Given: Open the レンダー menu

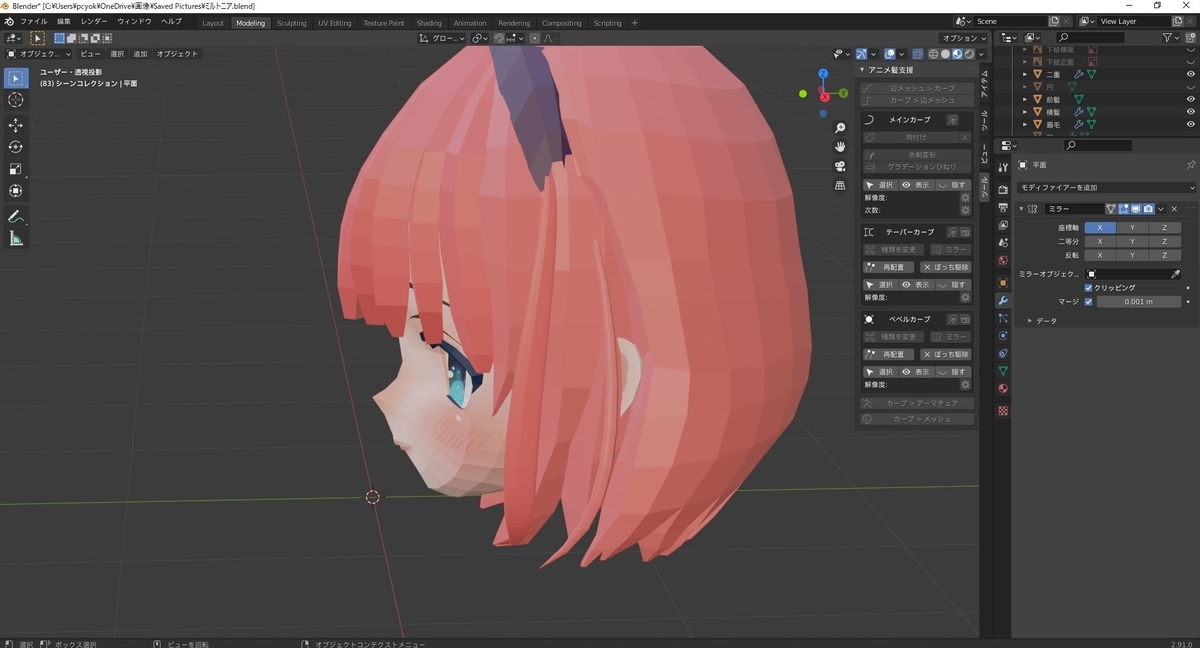Looking at the screenshot, I should click(x=94, y=21).
